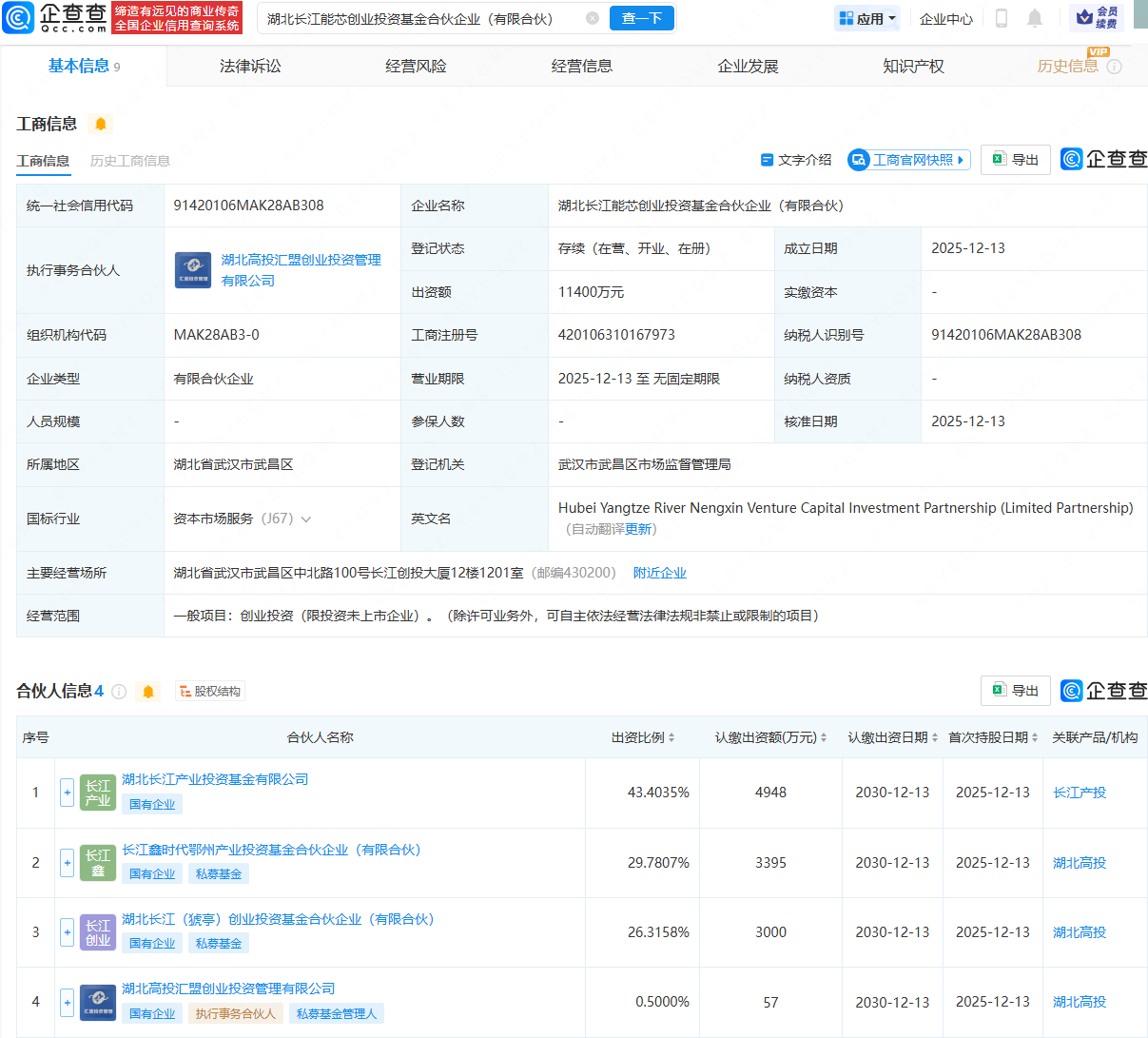Expand row 1 湖北长江产业投资基金 partner
The width and height of the screenshot is (1148, 1038).
point(67,793)
